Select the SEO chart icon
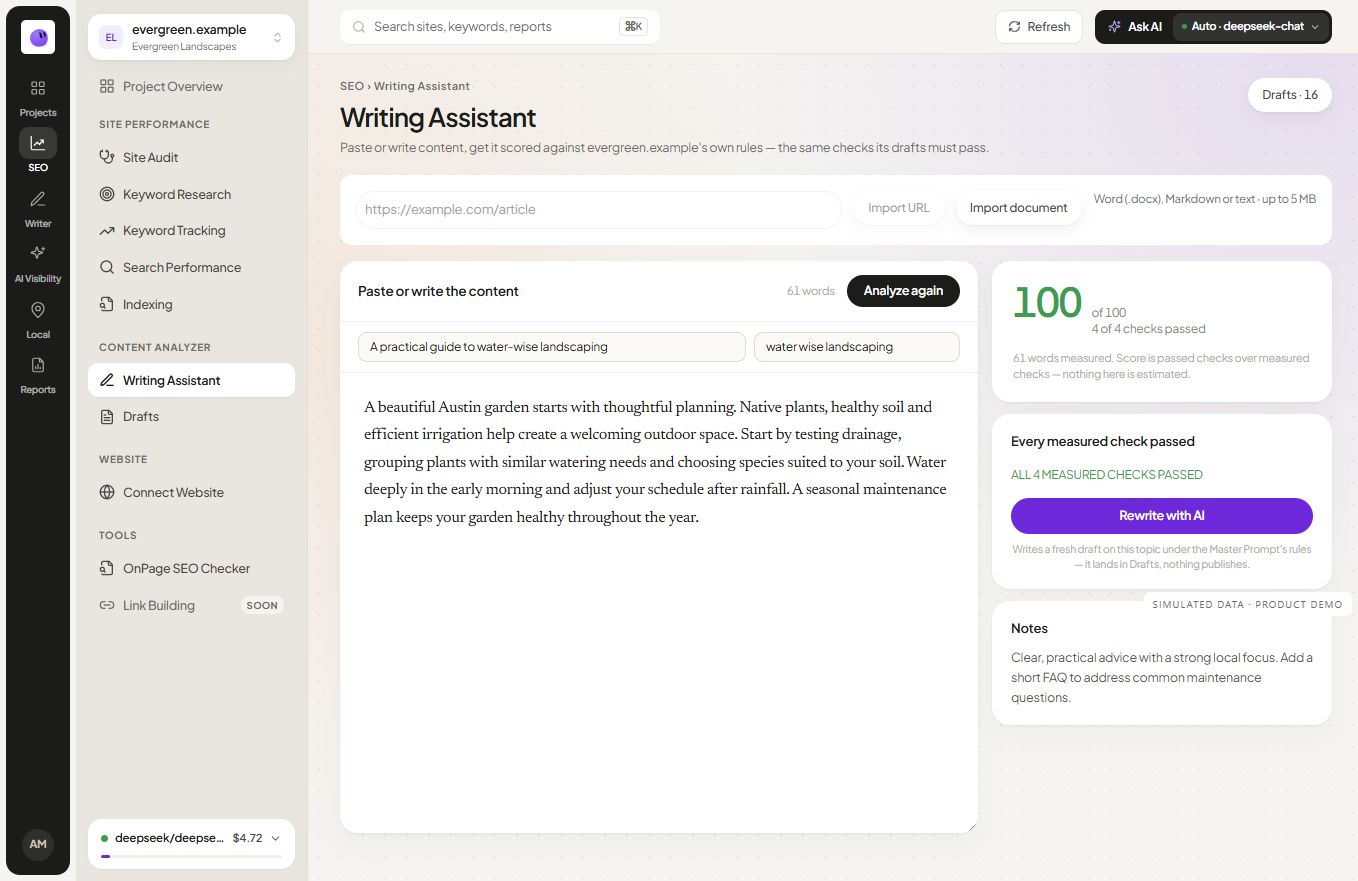 (38, 143)
